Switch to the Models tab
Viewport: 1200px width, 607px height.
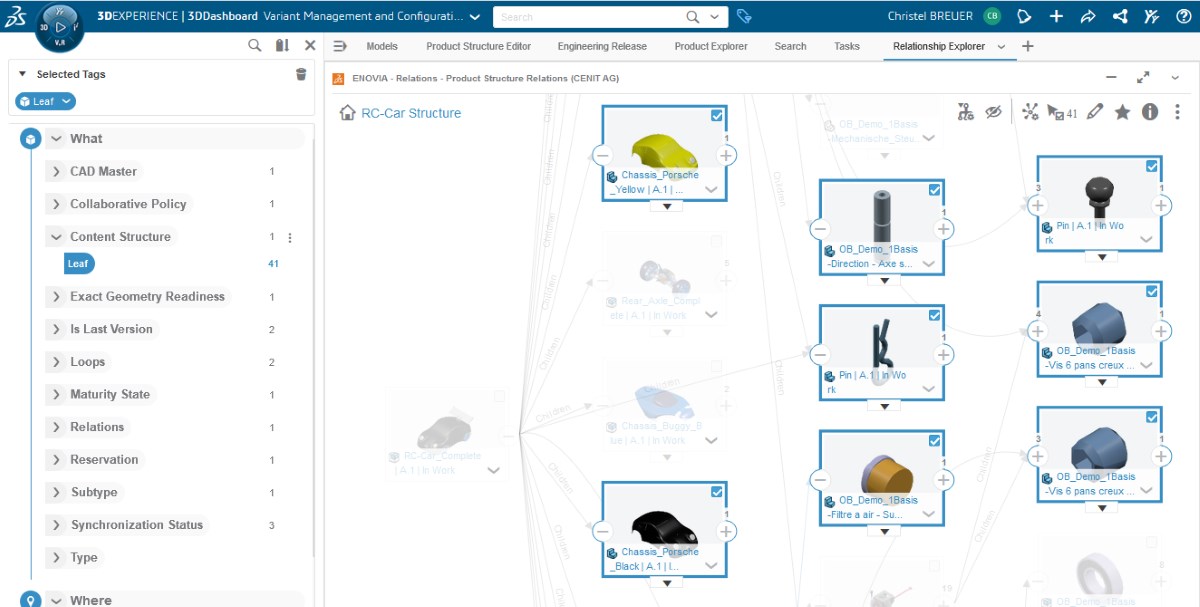382,46
